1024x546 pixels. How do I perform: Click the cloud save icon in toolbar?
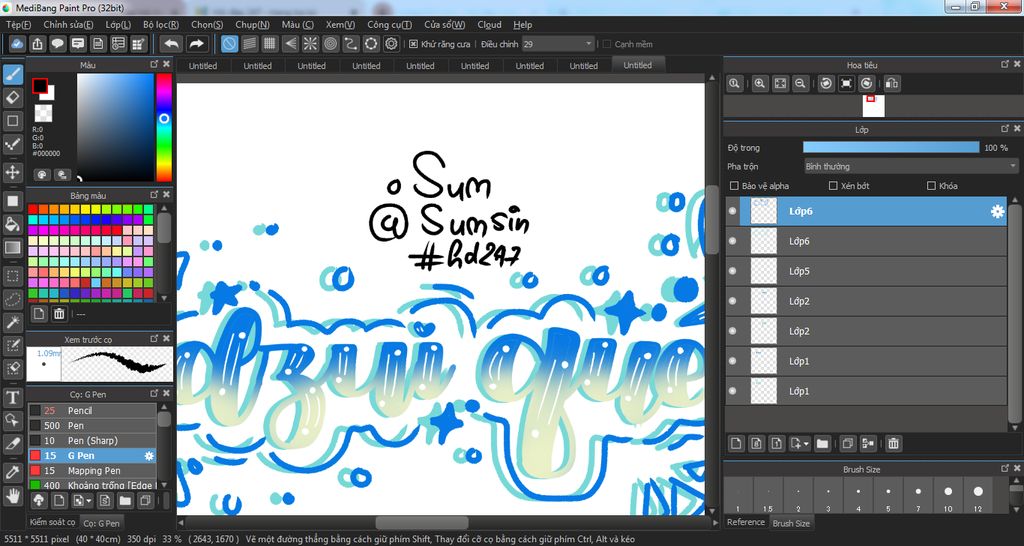[18, 44]
